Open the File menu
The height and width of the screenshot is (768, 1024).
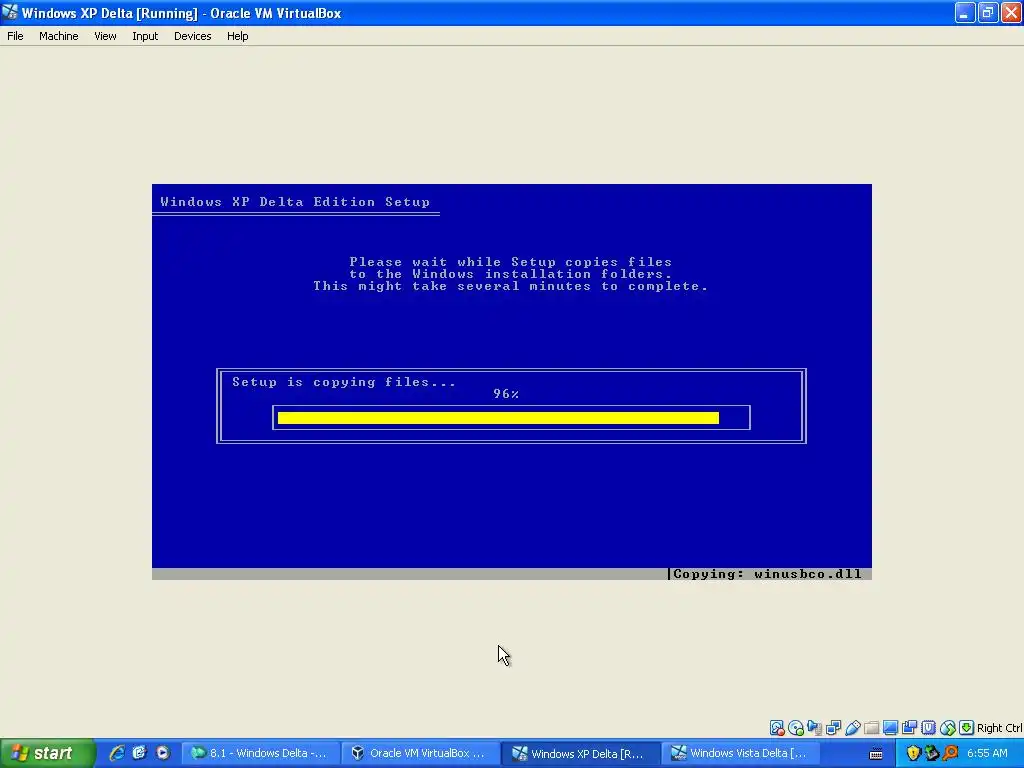click(x=15, y=36)
